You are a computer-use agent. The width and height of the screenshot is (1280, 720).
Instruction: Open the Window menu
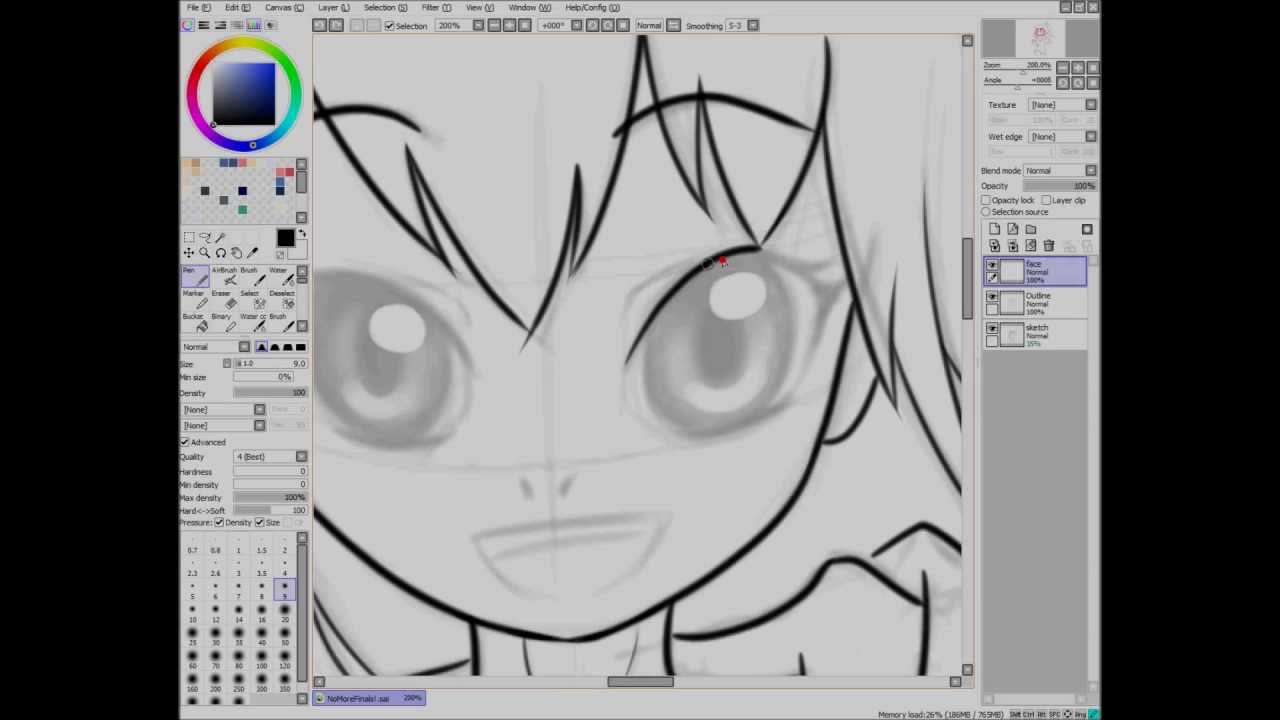click(521, 7)
